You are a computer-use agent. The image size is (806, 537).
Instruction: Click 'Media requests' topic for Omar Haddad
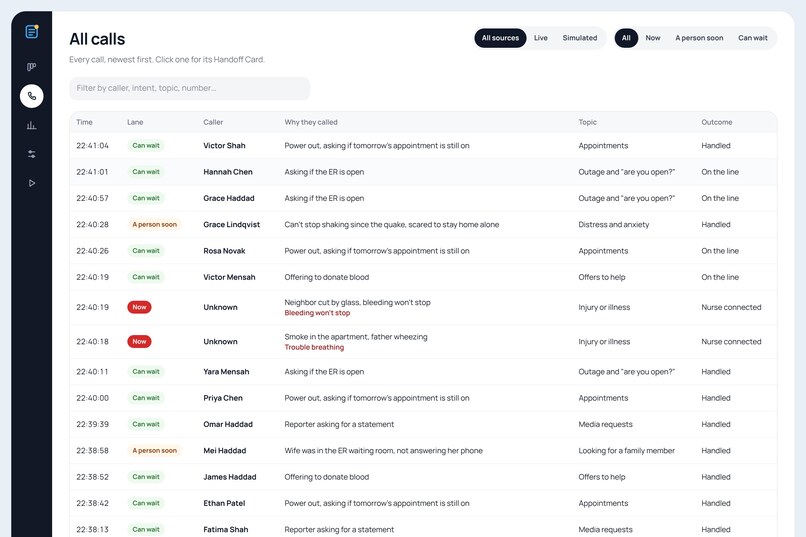click(606, 424)
